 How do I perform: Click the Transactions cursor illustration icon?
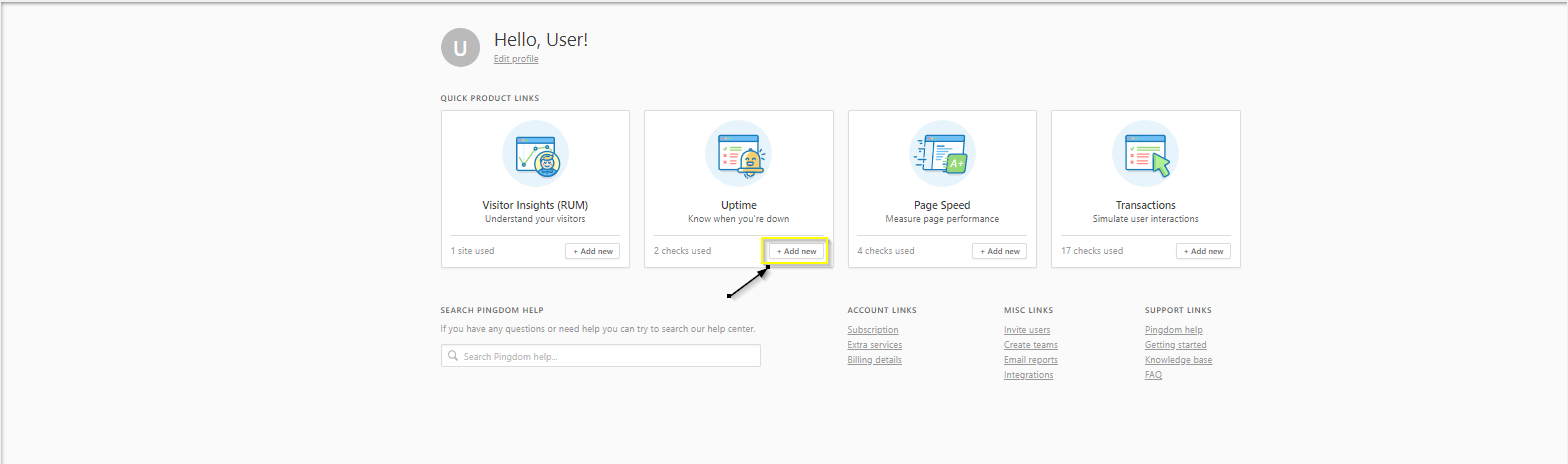pyautogui.click(x=1145, y=153)
